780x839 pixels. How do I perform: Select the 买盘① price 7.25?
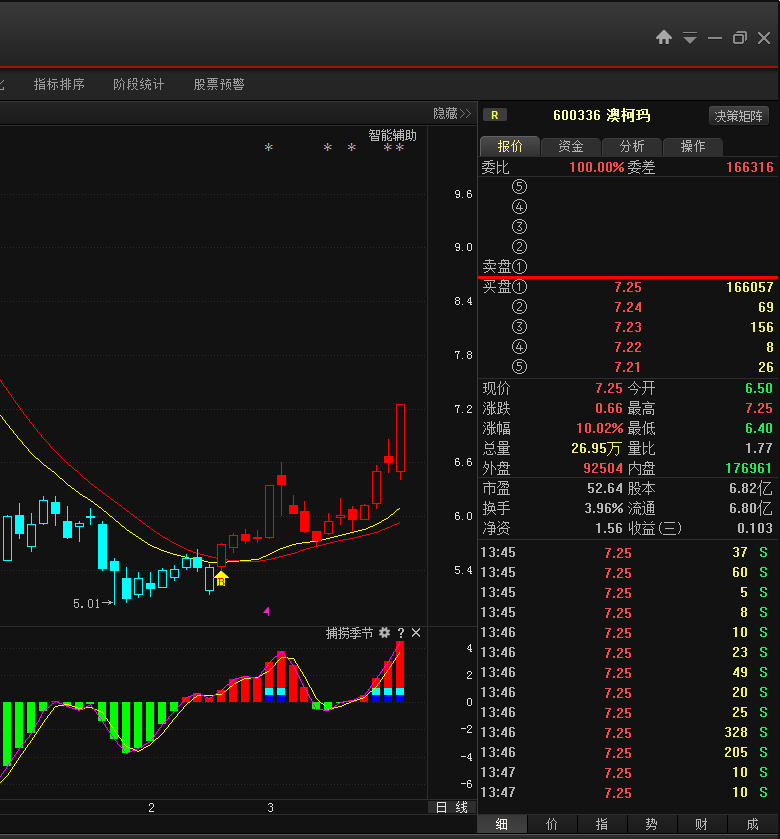click(628, 287)
